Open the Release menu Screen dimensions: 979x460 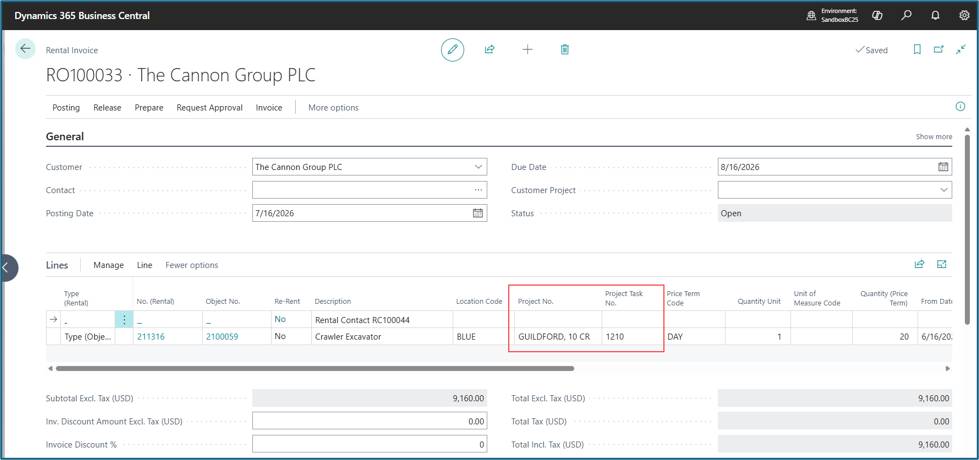(107, 107)
